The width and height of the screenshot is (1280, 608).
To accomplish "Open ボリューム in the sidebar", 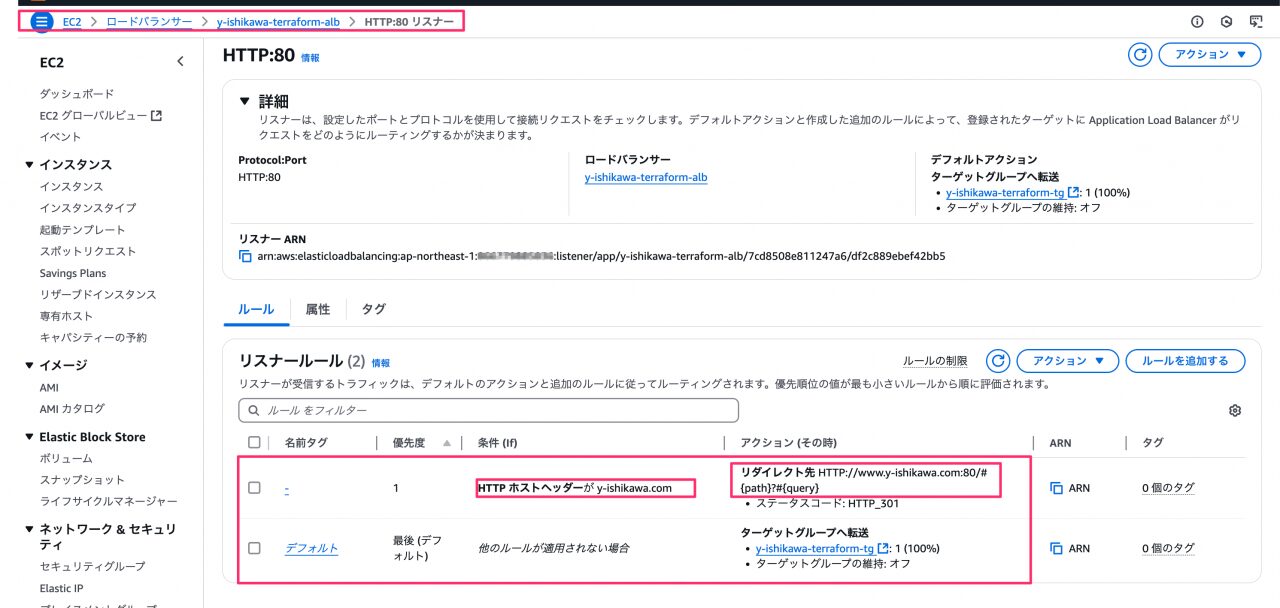I will click(66, 459).
